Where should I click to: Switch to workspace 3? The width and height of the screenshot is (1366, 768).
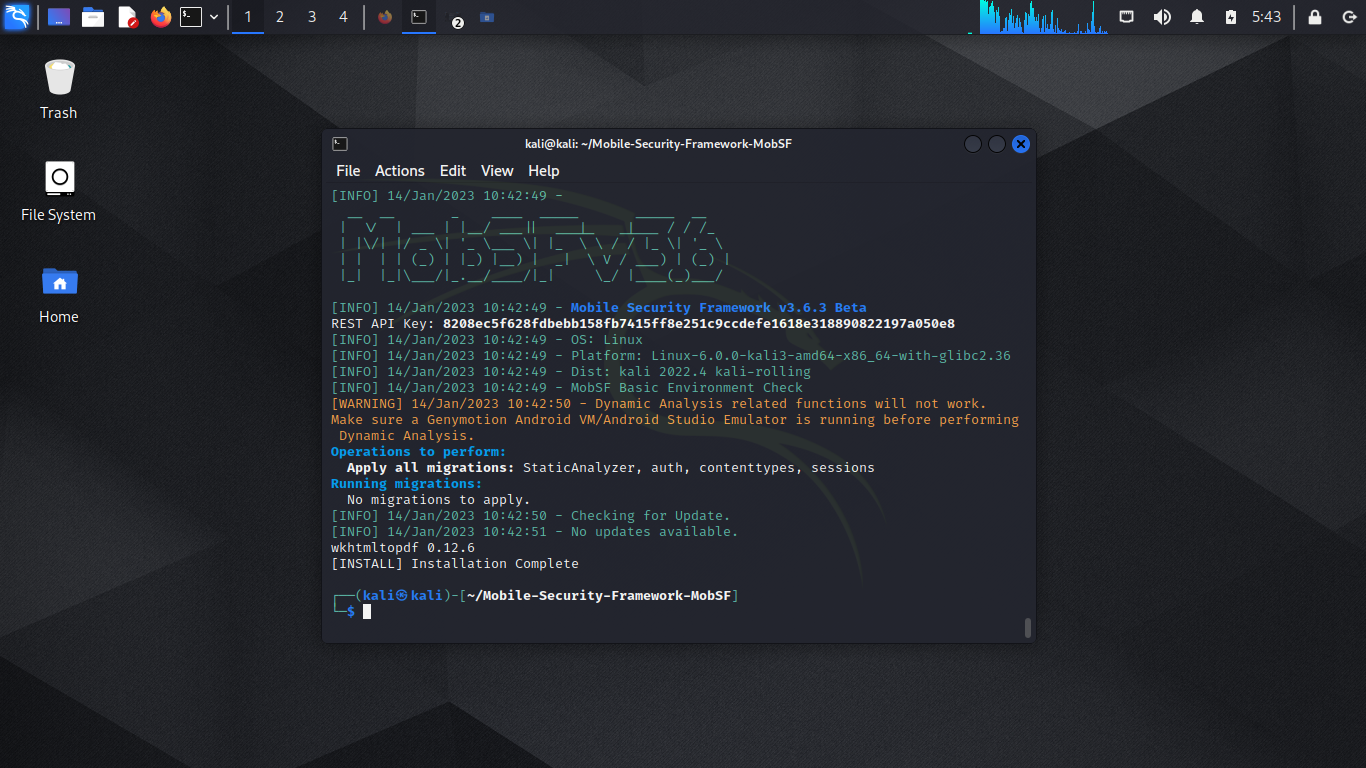click(x=312, y=17)
